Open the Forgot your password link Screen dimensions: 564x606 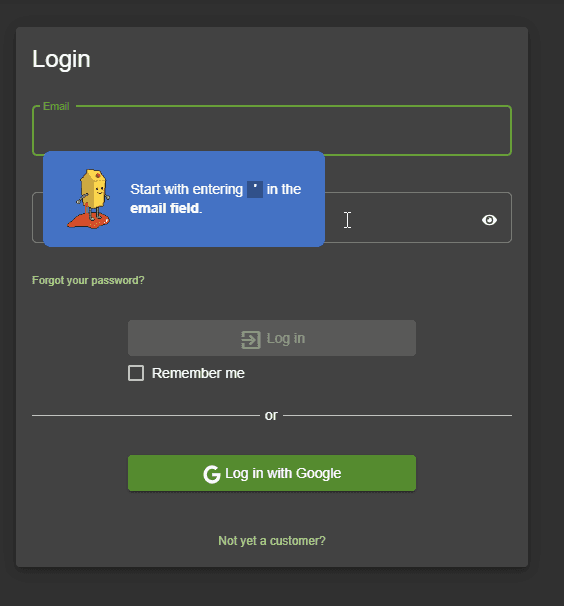[x=88, y=280]
